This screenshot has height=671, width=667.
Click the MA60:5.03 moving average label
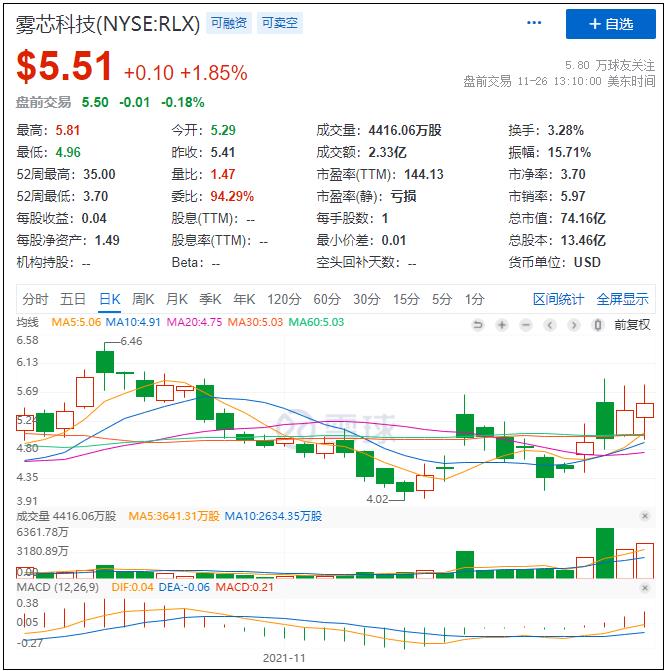tap(316, 322)
